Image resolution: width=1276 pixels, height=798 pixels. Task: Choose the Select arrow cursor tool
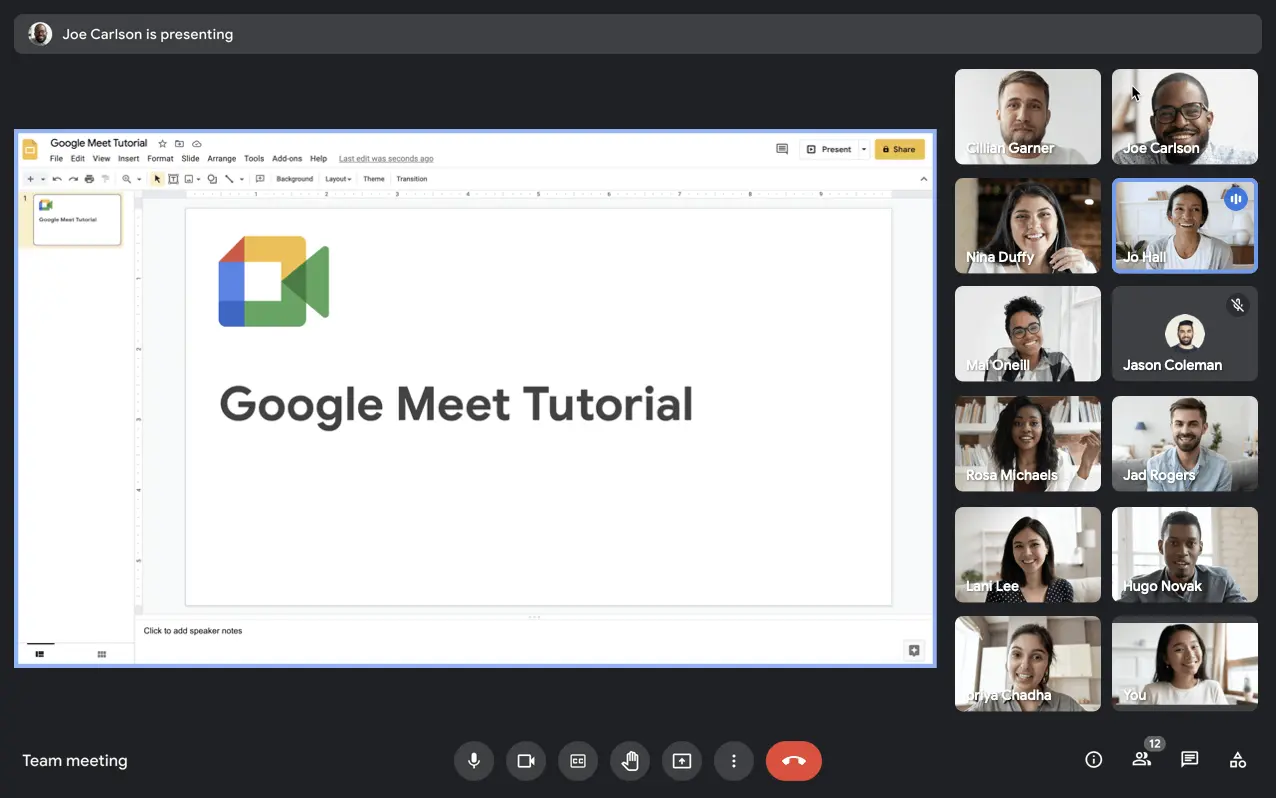click(x=157, y=179)
